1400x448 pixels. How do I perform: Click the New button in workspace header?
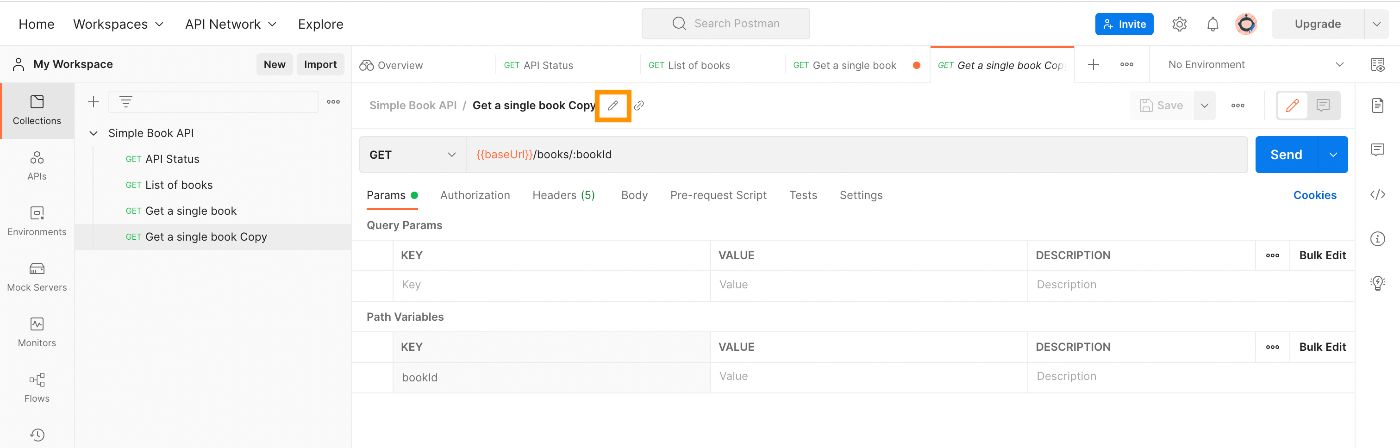click(x=274, y=64)
